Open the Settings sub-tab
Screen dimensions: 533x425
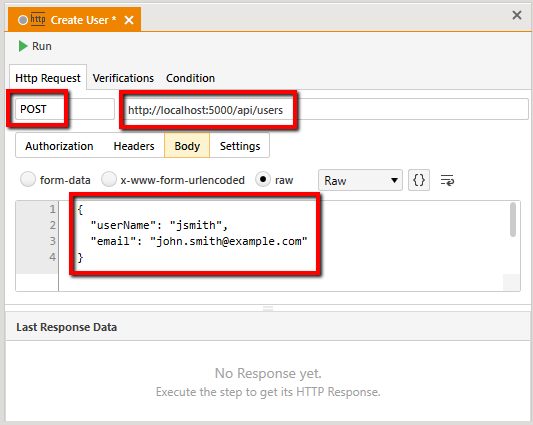click(240, 146)
